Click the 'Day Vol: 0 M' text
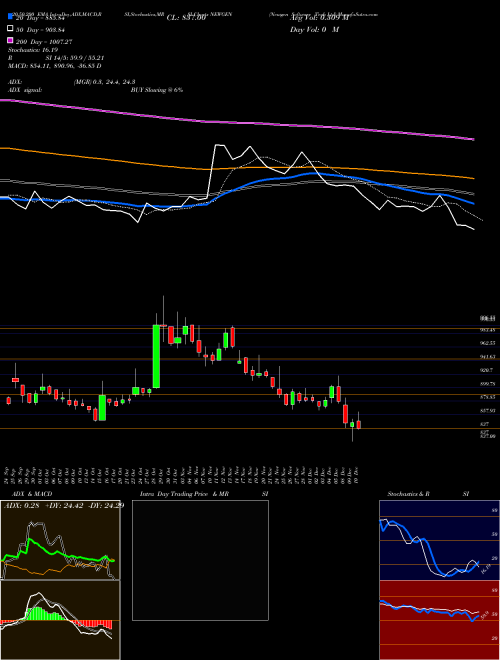The image size is (500, 660). click(314, 30)
